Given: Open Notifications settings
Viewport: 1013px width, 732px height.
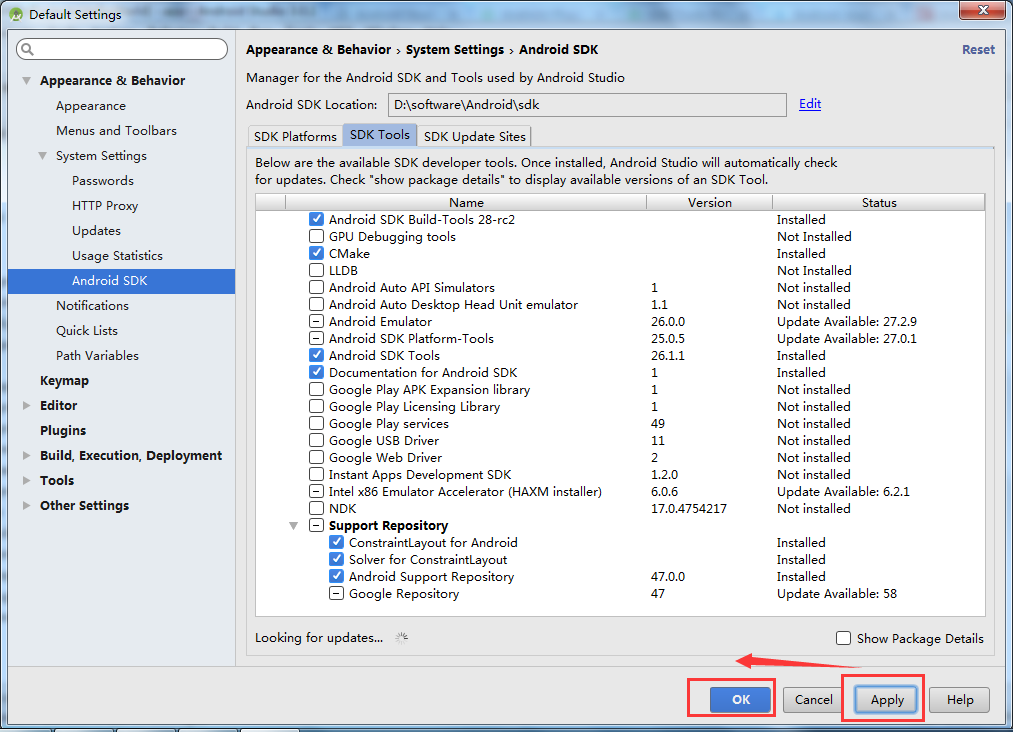Looking at the screenshot, I should [x=92, y=306].
